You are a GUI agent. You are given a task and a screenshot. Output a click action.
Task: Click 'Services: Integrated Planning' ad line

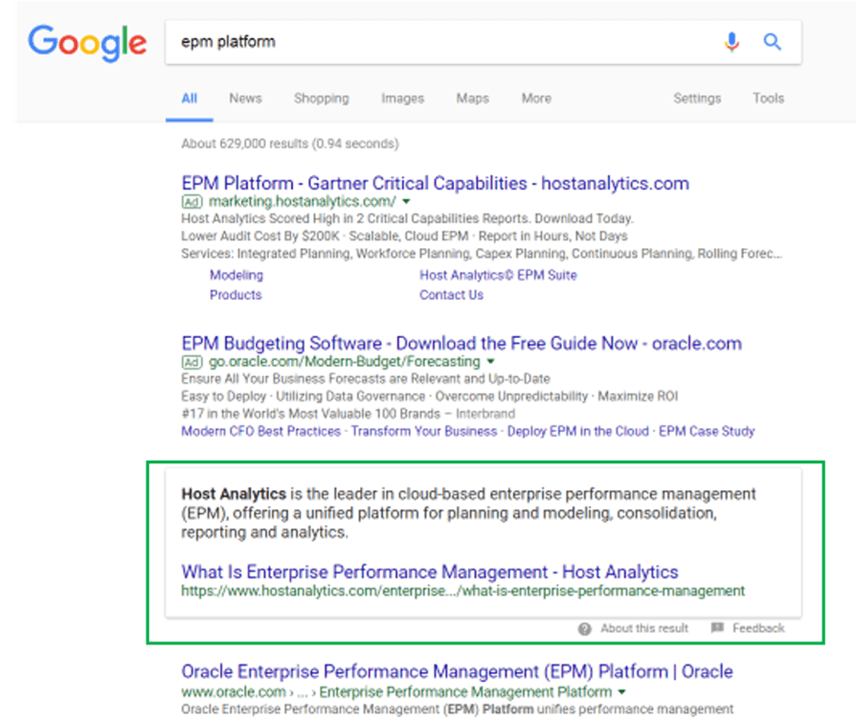(482, 254)
